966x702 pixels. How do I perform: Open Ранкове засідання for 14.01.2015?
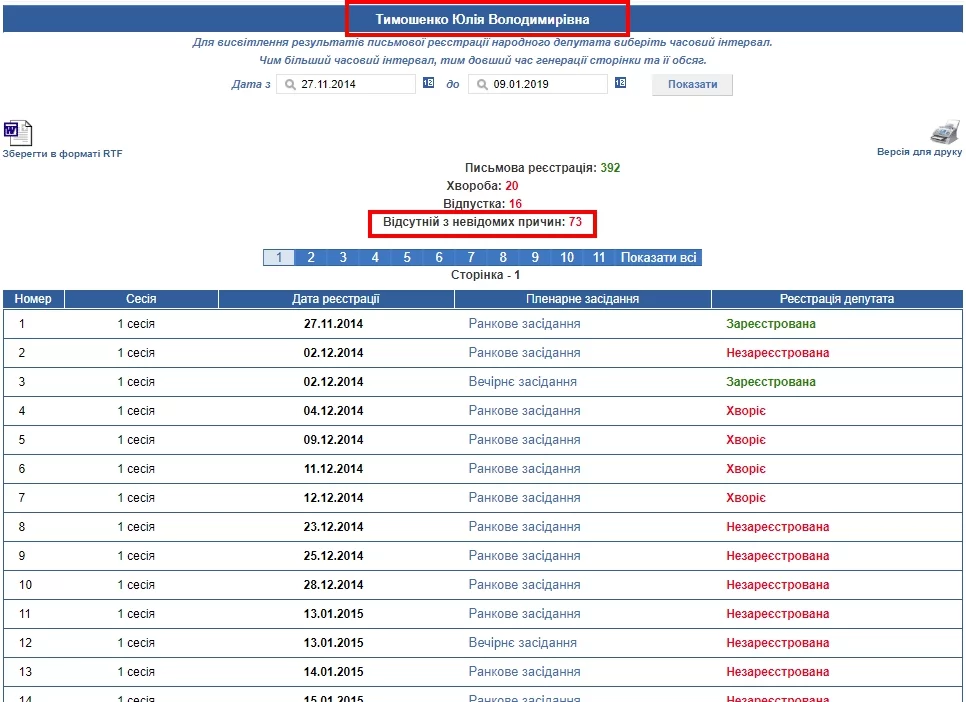click(524, 671)
